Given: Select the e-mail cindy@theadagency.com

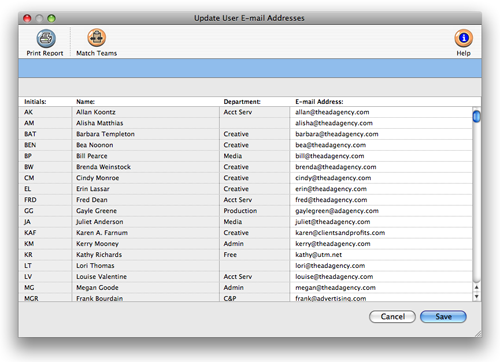Looking at the screenshot, I should pos(333,178).
